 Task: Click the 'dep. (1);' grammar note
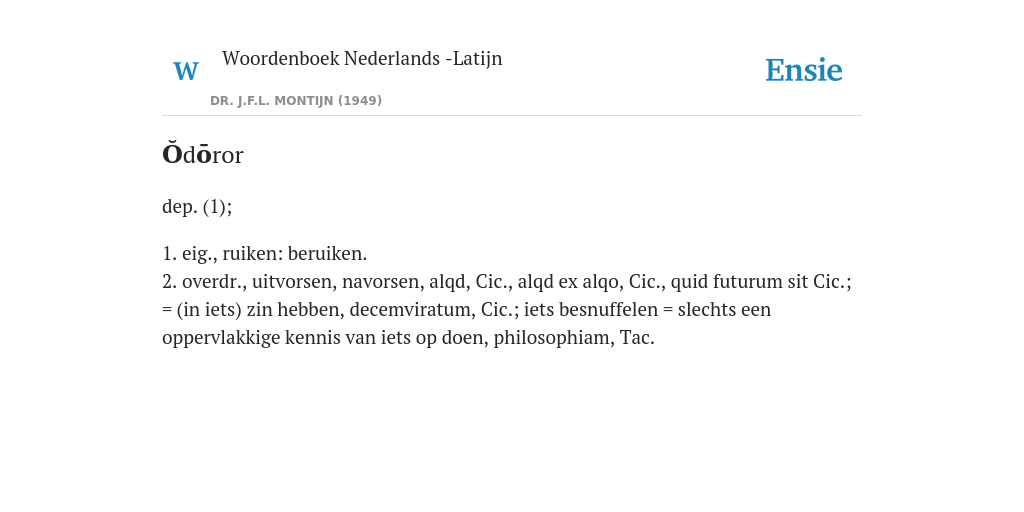click(x=197, y=206)
